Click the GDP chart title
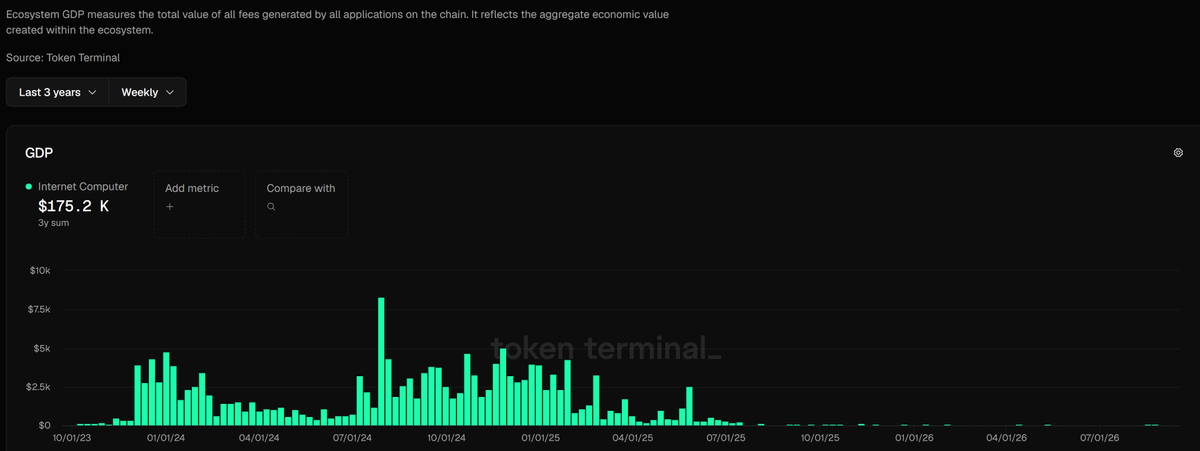The height and width of the screenshot is (451, 1200). 39,153
